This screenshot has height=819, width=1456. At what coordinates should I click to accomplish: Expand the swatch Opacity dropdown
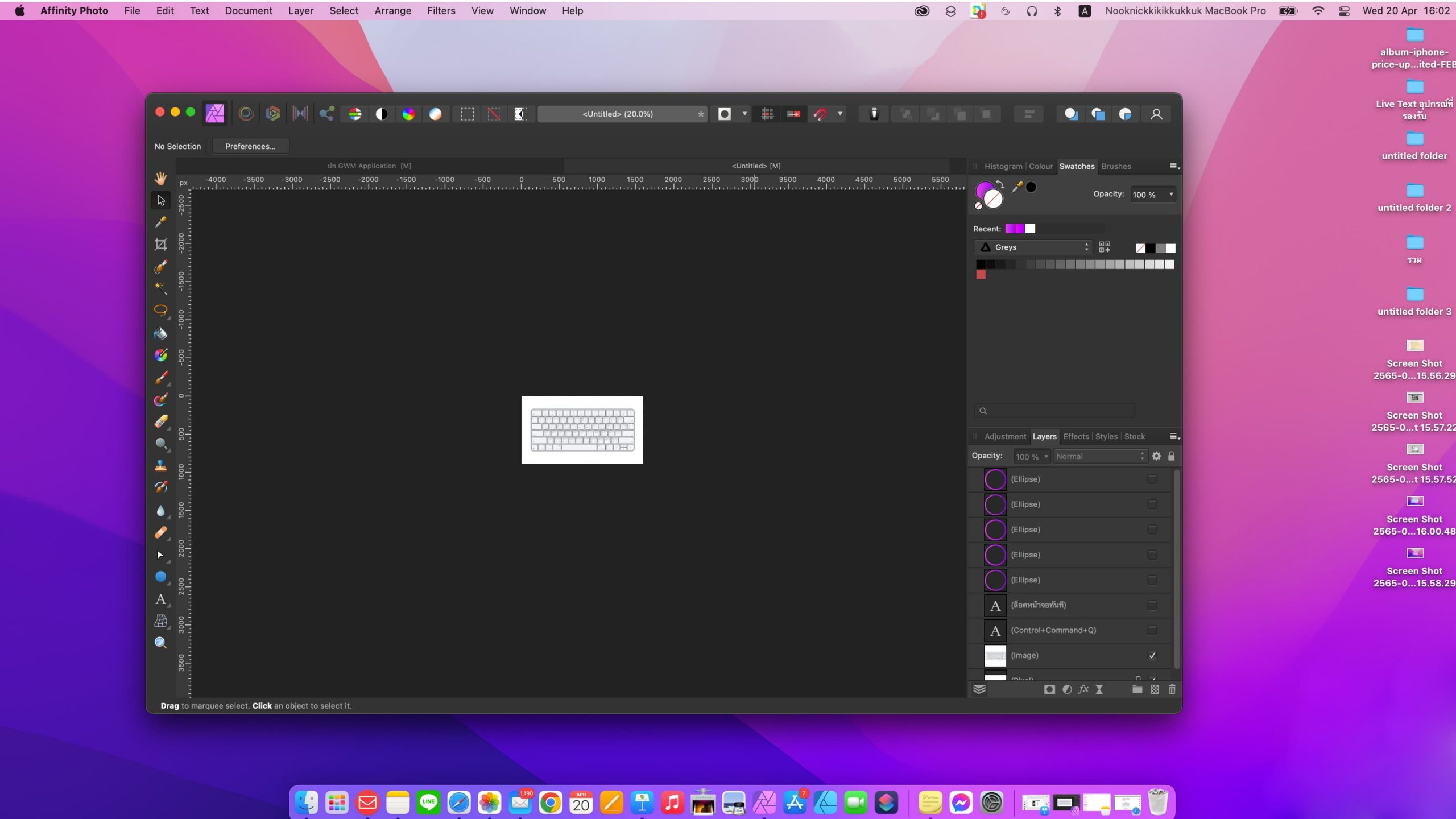pyautogui.click(x=1170, y=195)
